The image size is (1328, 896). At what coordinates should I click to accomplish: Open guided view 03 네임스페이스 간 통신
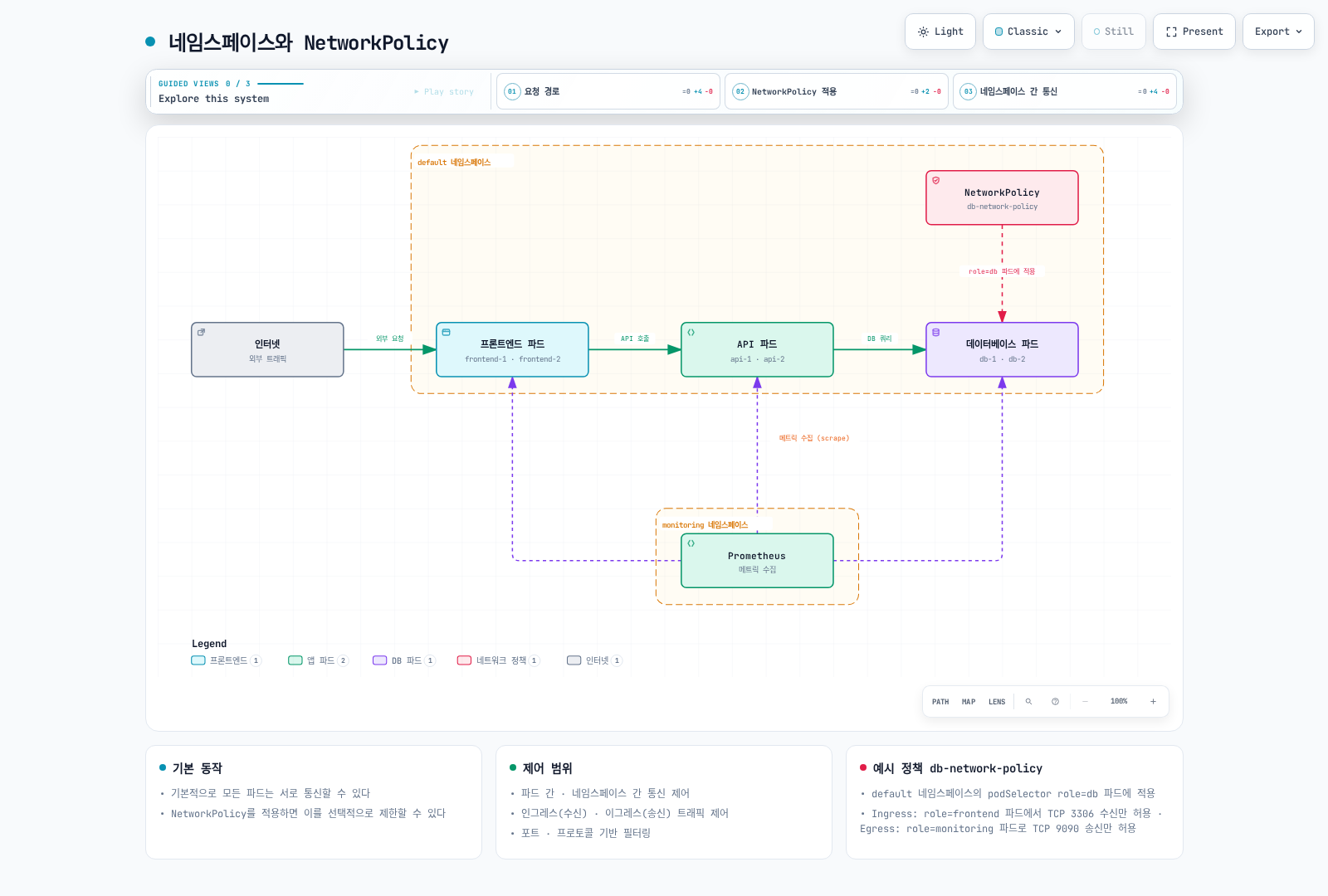click(1064, 91)
